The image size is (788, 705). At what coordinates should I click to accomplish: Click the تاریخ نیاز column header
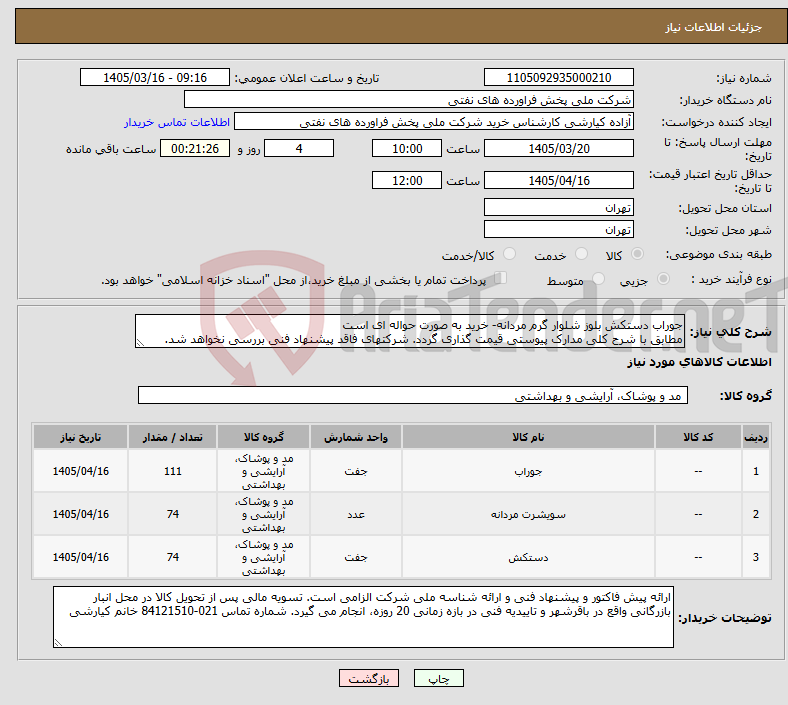point(80,437)
